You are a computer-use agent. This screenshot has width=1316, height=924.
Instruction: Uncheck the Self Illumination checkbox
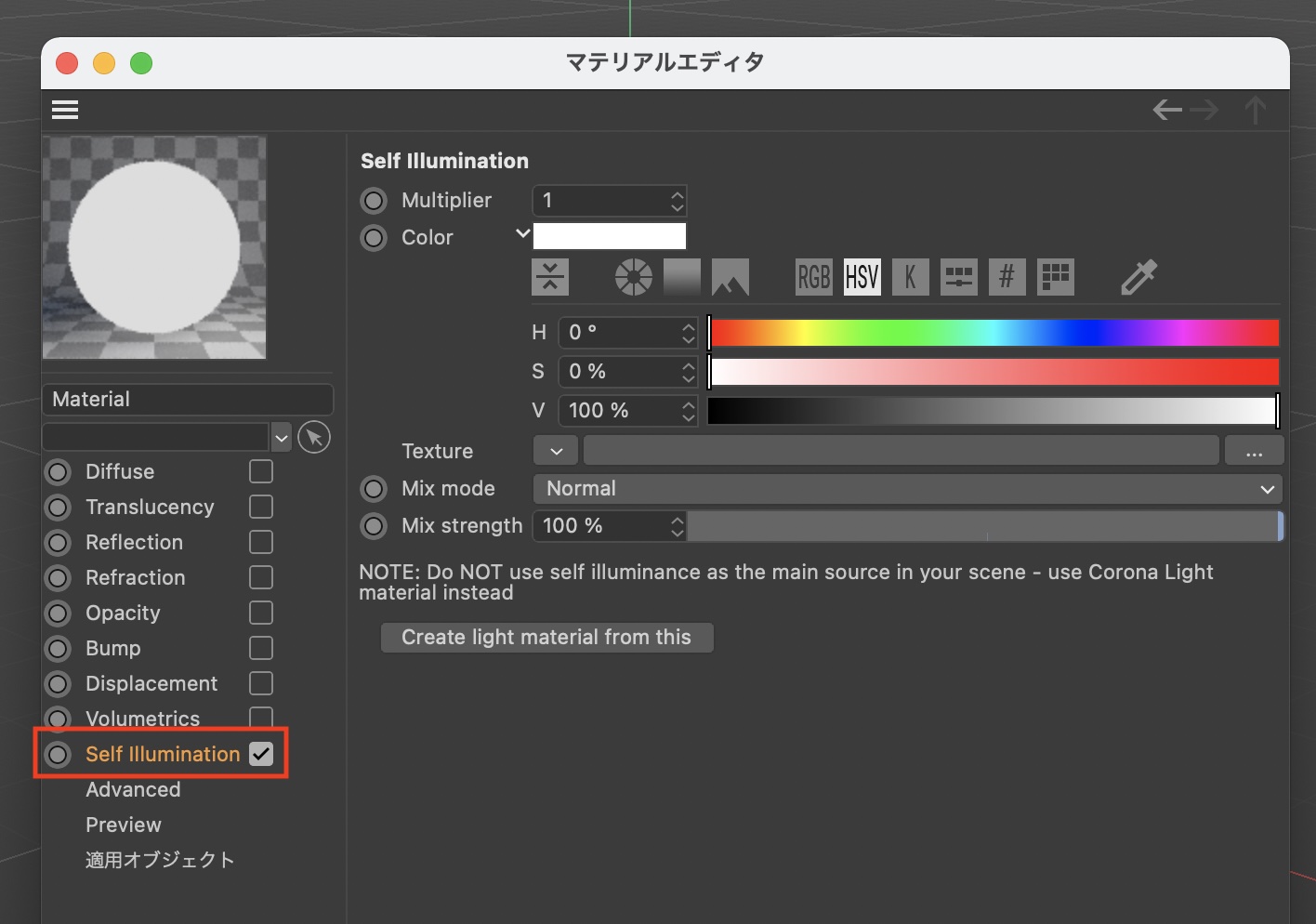click(x=261, y=754)
